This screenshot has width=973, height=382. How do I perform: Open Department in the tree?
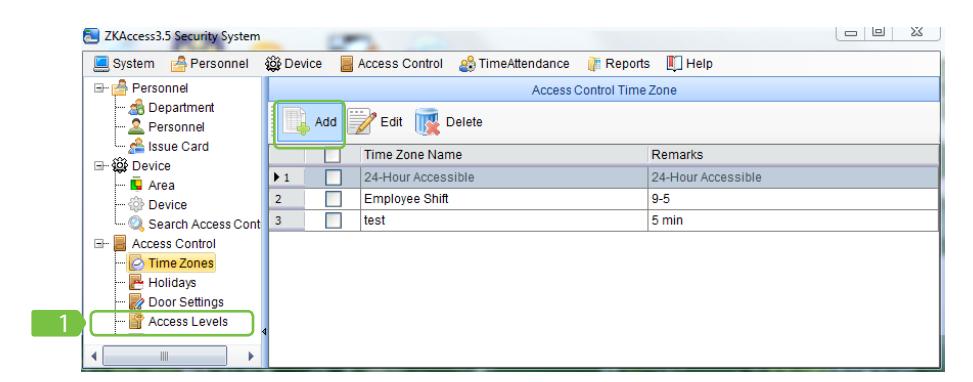181,108
